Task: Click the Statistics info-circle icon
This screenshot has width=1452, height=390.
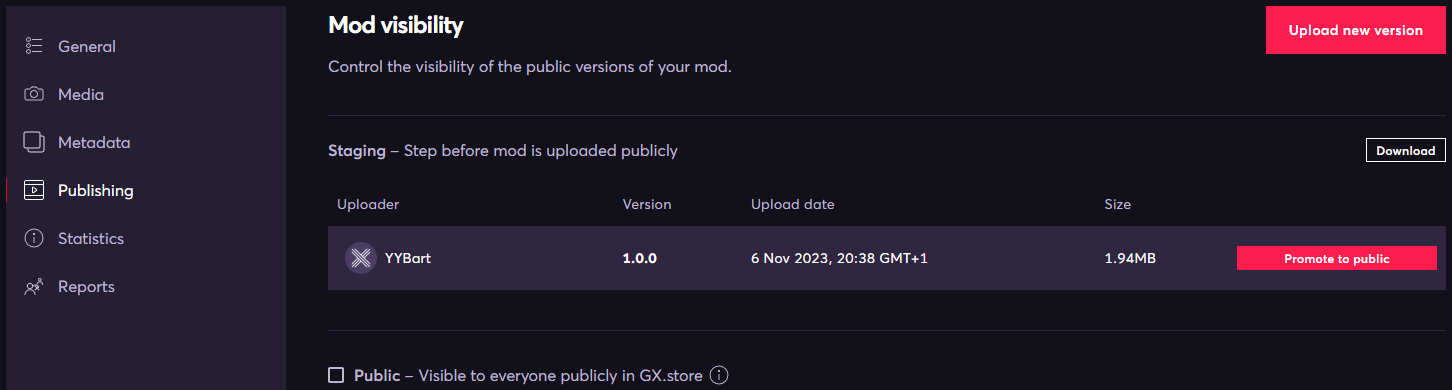Action: coord(34,238)
